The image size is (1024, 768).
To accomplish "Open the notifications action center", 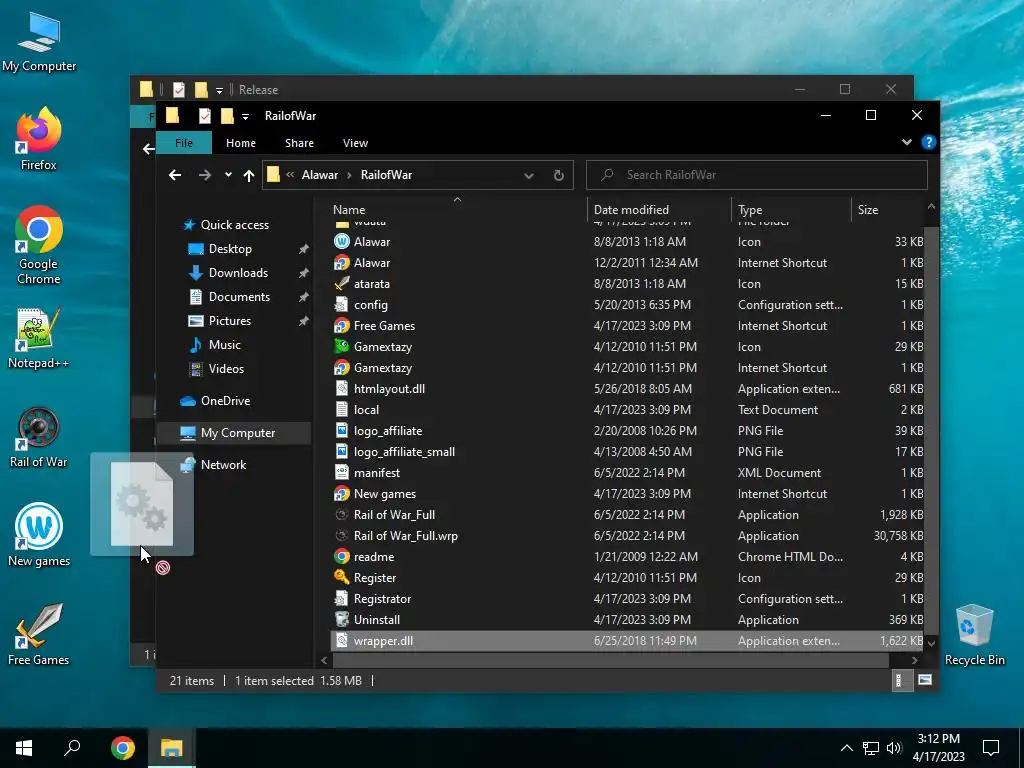I will coord(991,748).
